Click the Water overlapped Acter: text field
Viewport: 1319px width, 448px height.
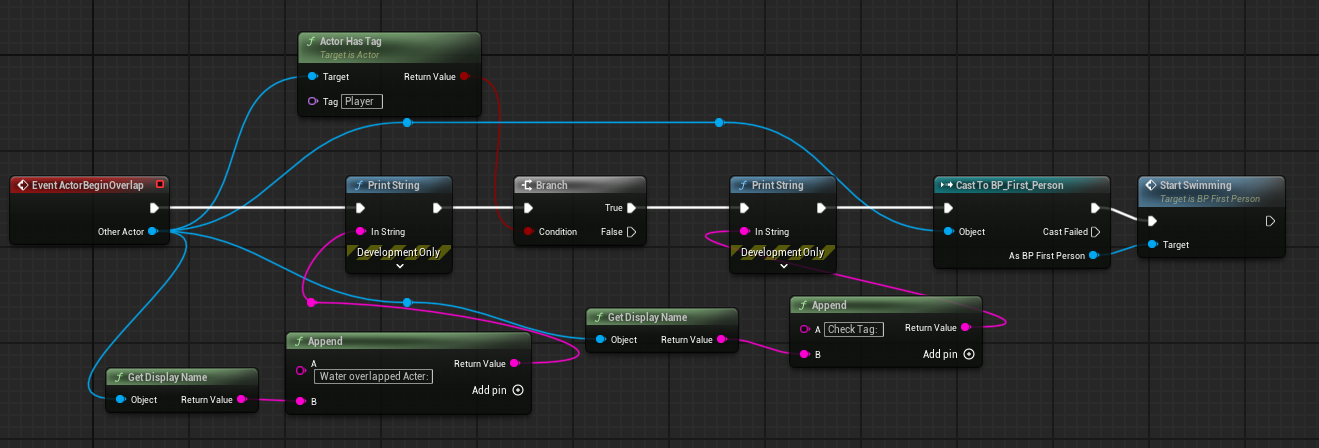point(373,376)
